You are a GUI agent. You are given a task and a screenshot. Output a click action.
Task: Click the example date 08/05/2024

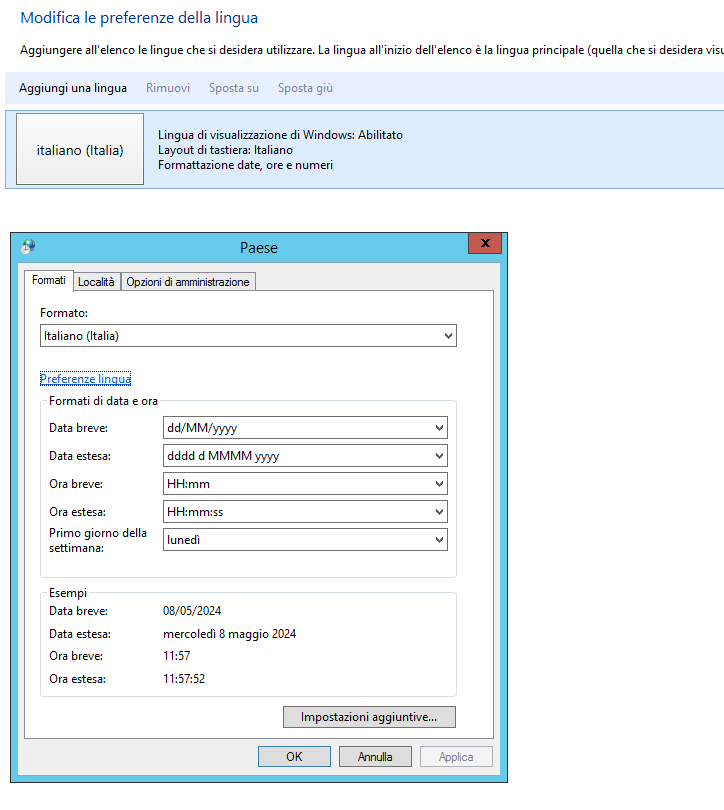pos(192,611)
